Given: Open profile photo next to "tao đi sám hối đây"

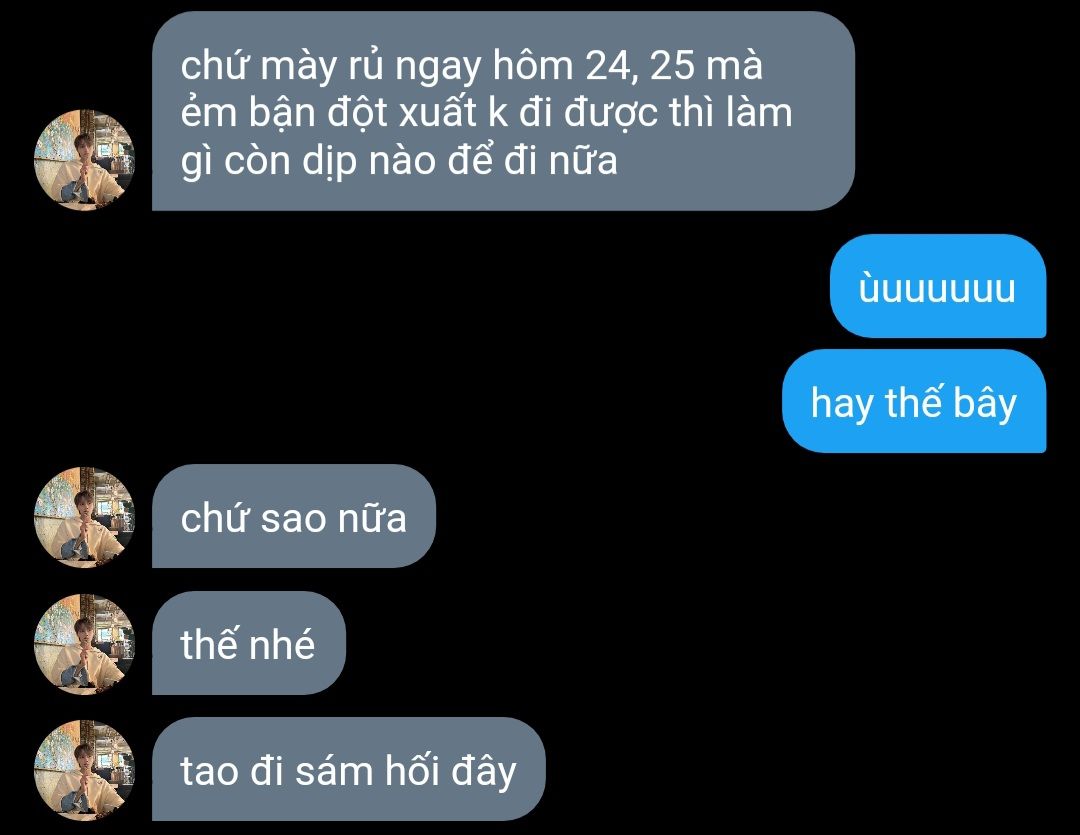Looking at the screenshot, I should (x=85, y=770).
